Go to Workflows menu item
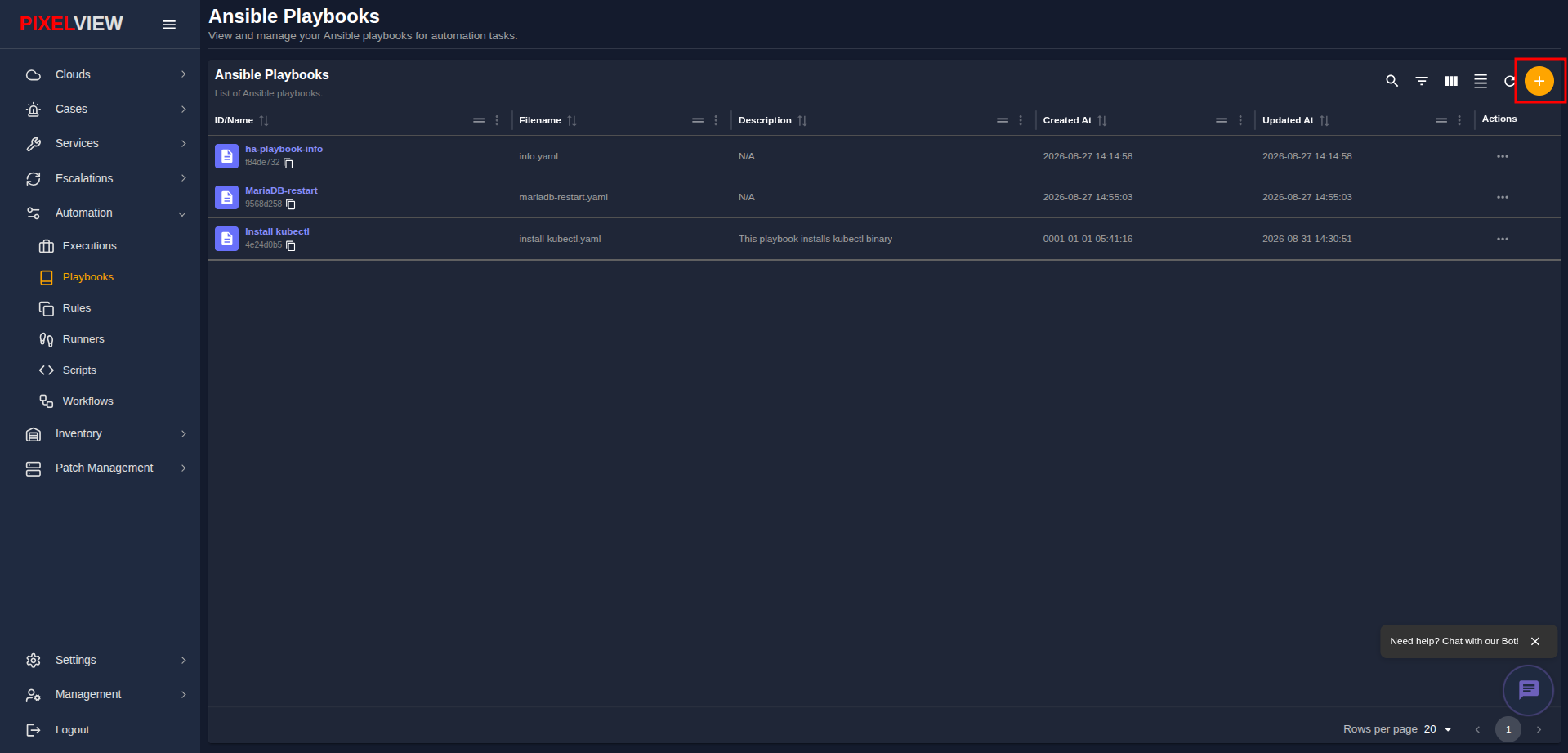The image size is (1568, 753). click(88, 401)
